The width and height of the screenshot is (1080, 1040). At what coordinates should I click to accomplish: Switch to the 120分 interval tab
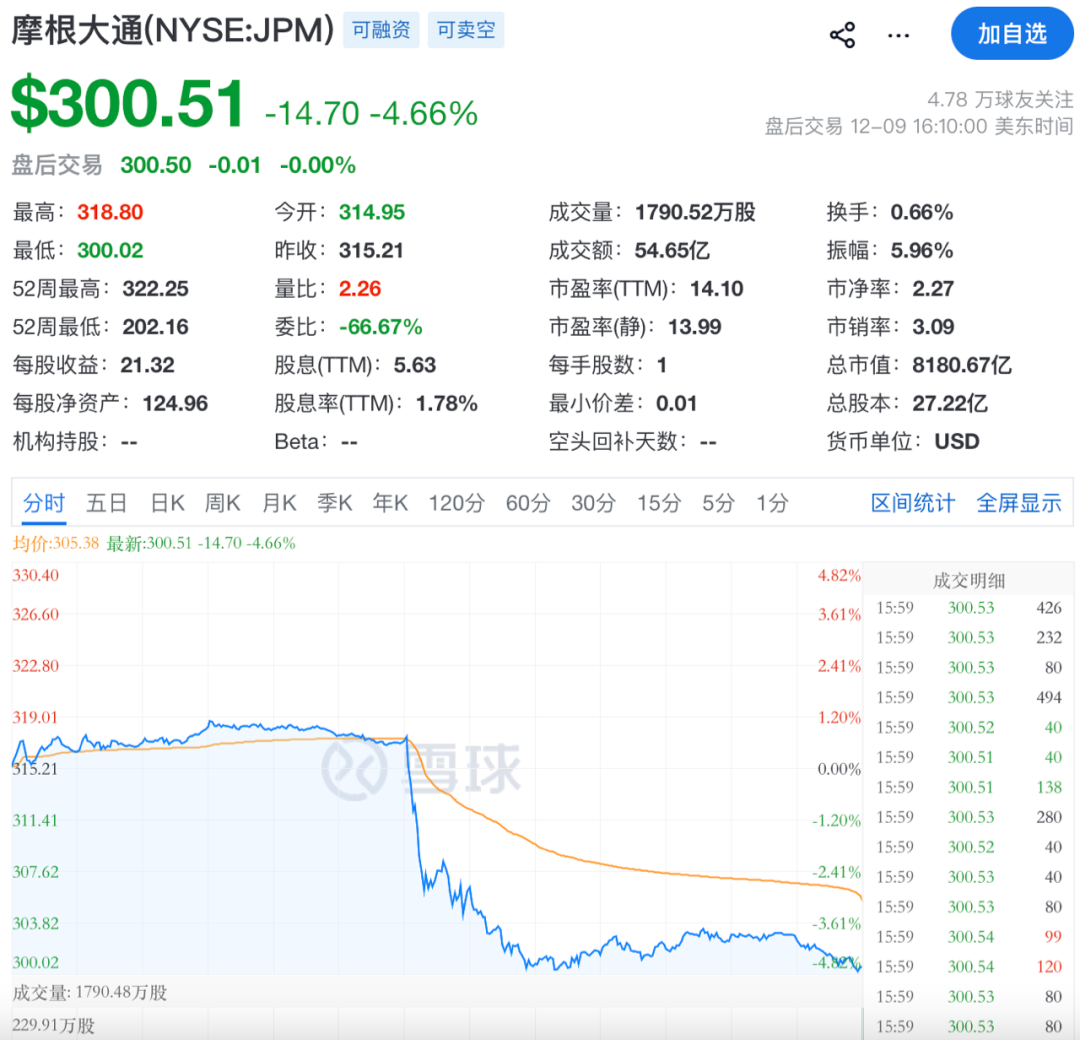[x=456, y=503]
